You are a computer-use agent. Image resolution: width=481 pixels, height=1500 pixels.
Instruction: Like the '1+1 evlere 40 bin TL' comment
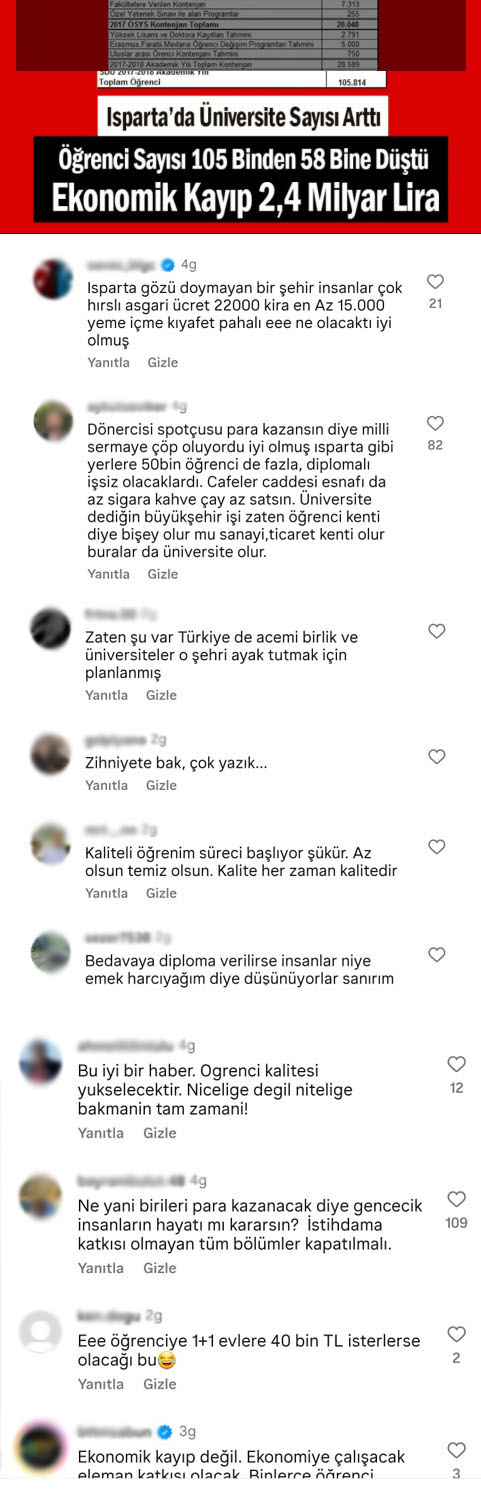[x=456, y=1334]
